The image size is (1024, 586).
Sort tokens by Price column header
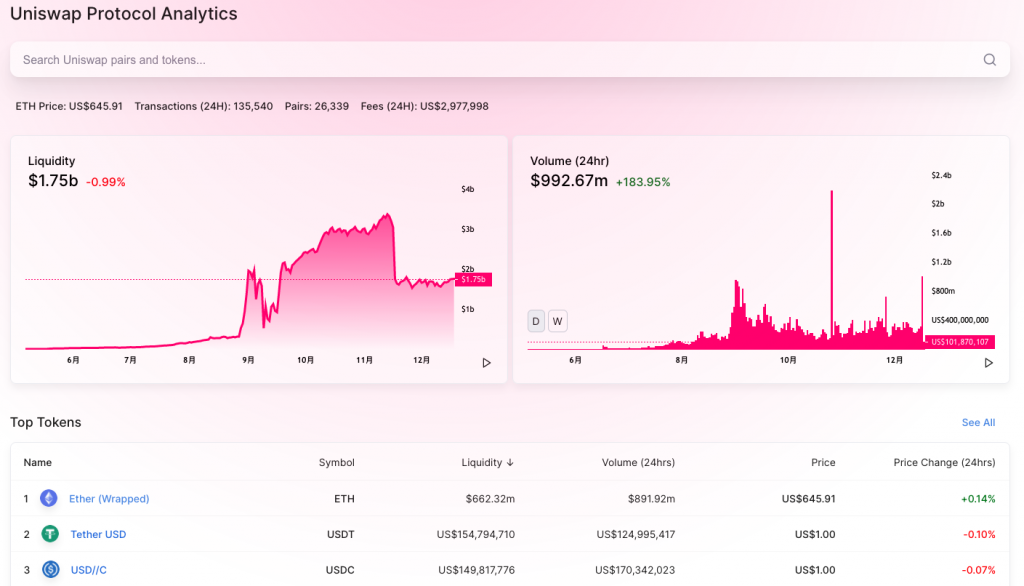click(x=823, y=463)
